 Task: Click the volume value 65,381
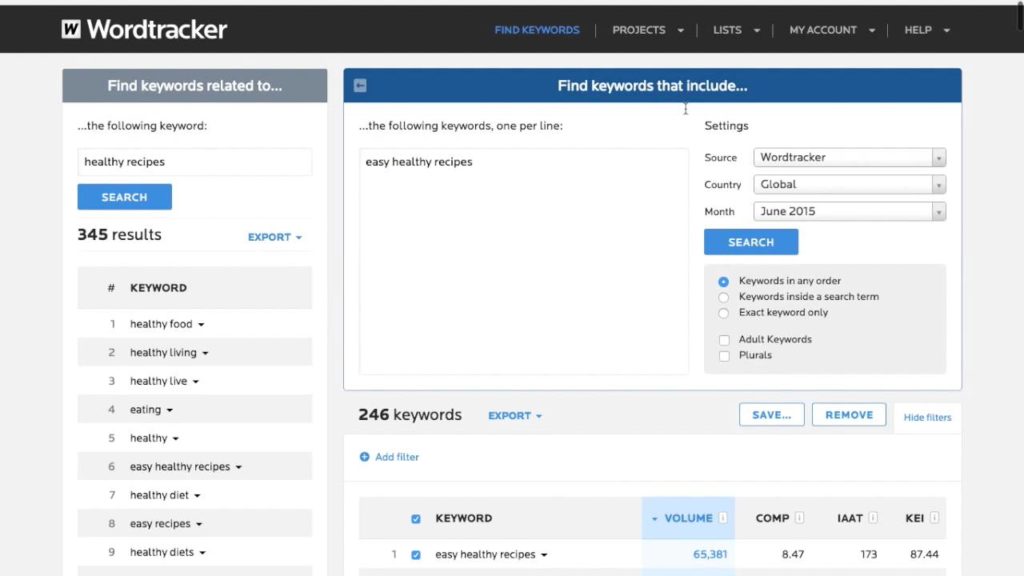point(710,554)
